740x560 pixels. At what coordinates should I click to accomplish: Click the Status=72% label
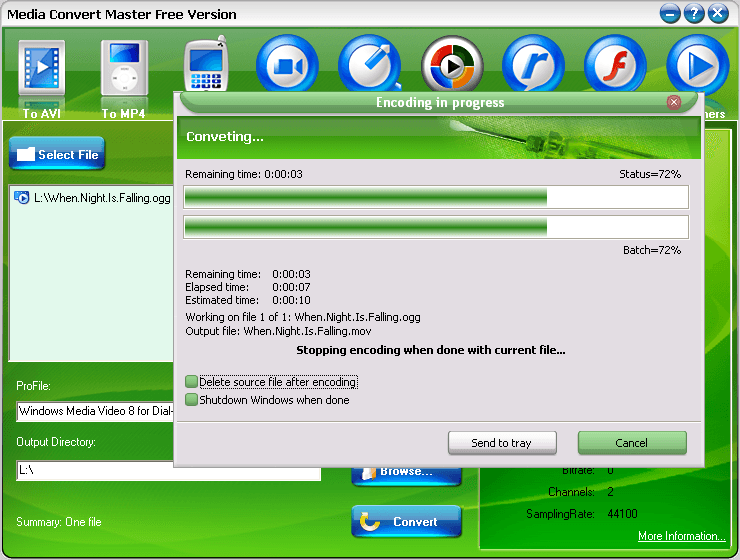(650, 174)
